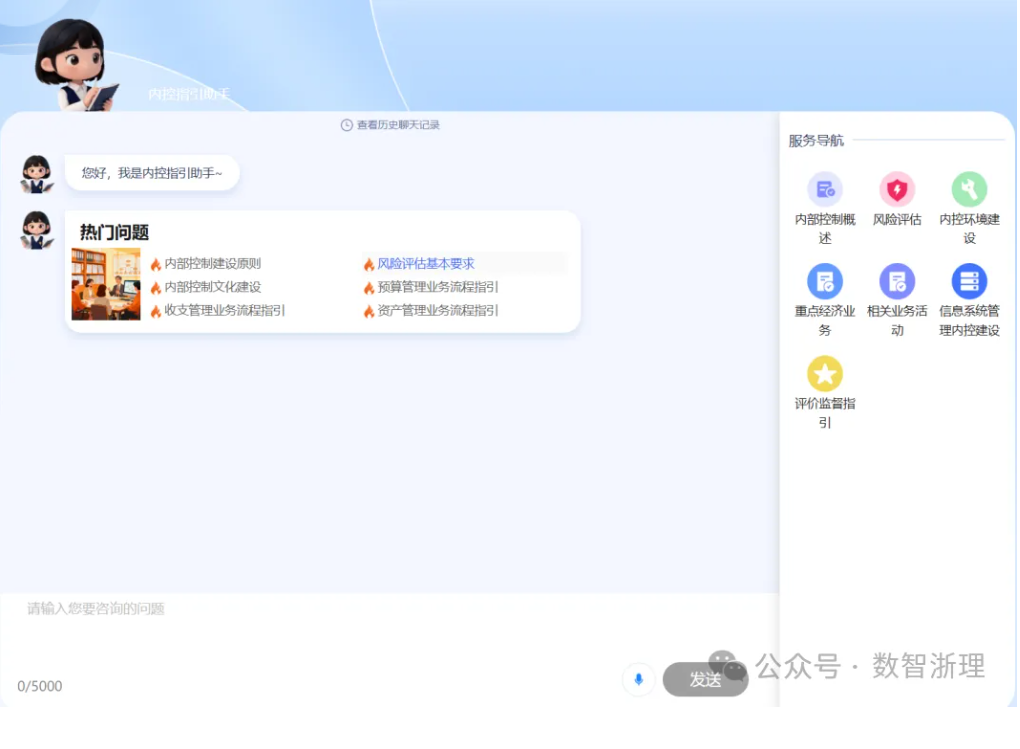Open hot question 内部控制文化建设
This screenshot has height=749, width=1020.
pos(212,287)
